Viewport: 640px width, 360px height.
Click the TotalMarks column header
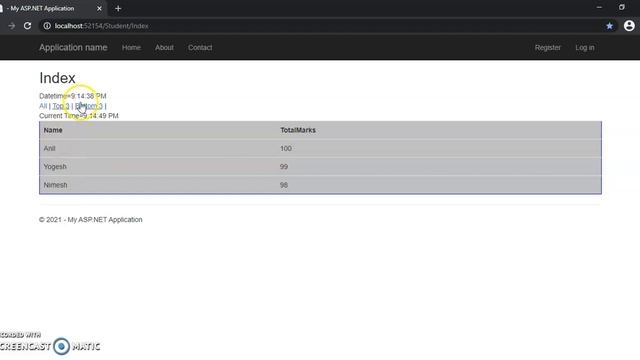coord(298,130)
